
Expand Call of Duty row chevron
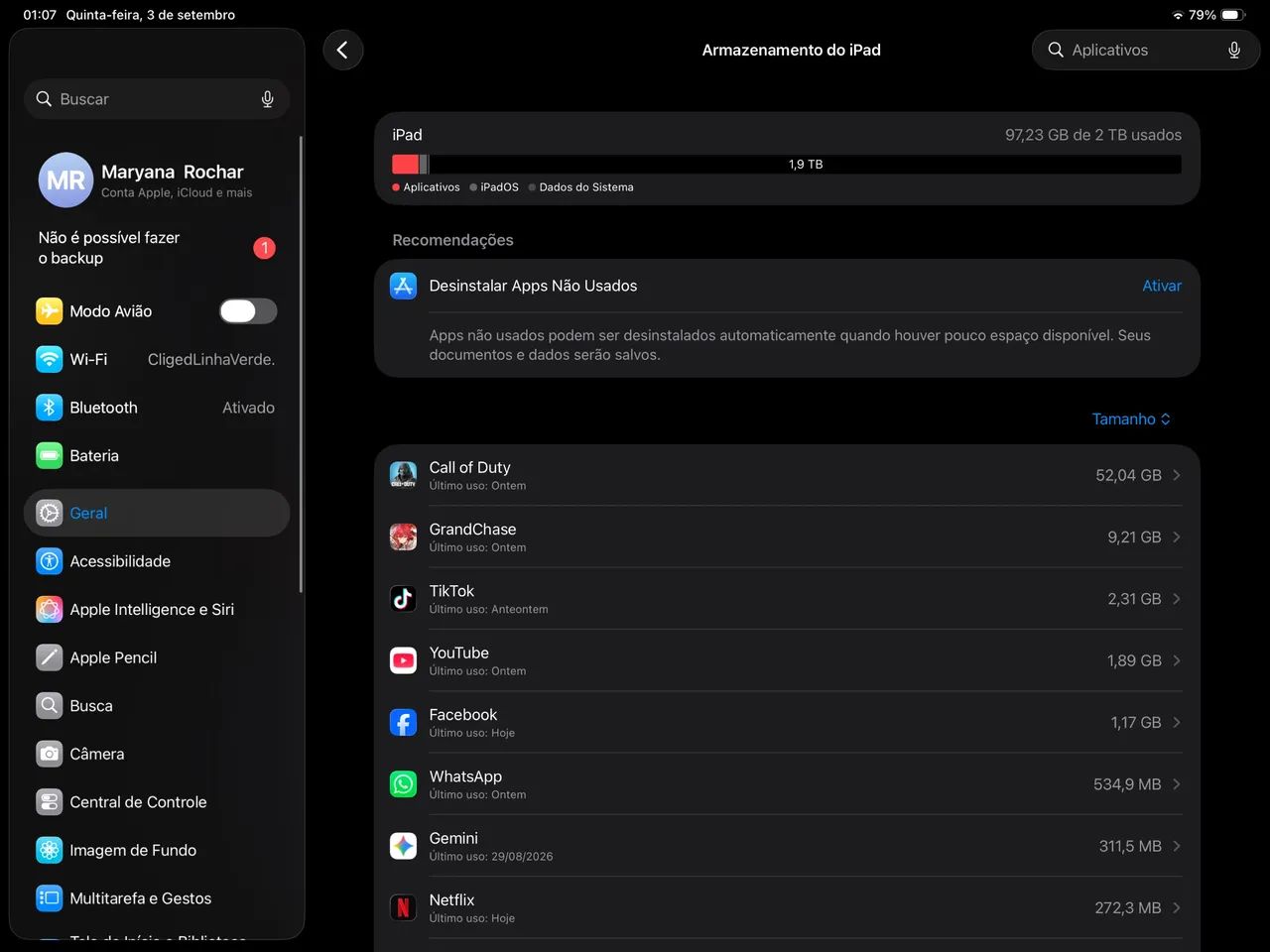tap(1177, 475)
